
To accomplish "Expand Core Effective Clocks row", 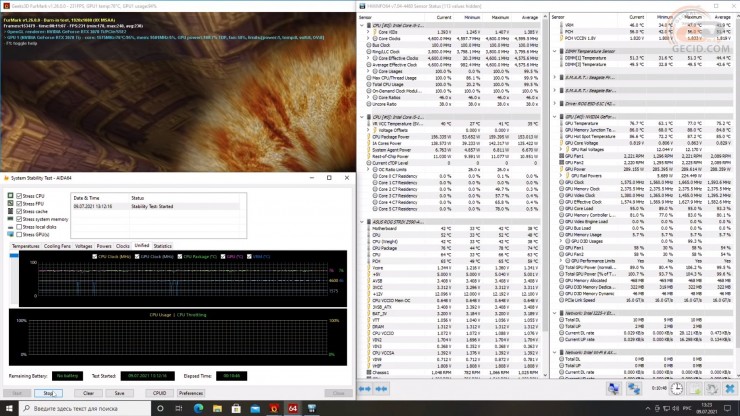I will point(368,58).
